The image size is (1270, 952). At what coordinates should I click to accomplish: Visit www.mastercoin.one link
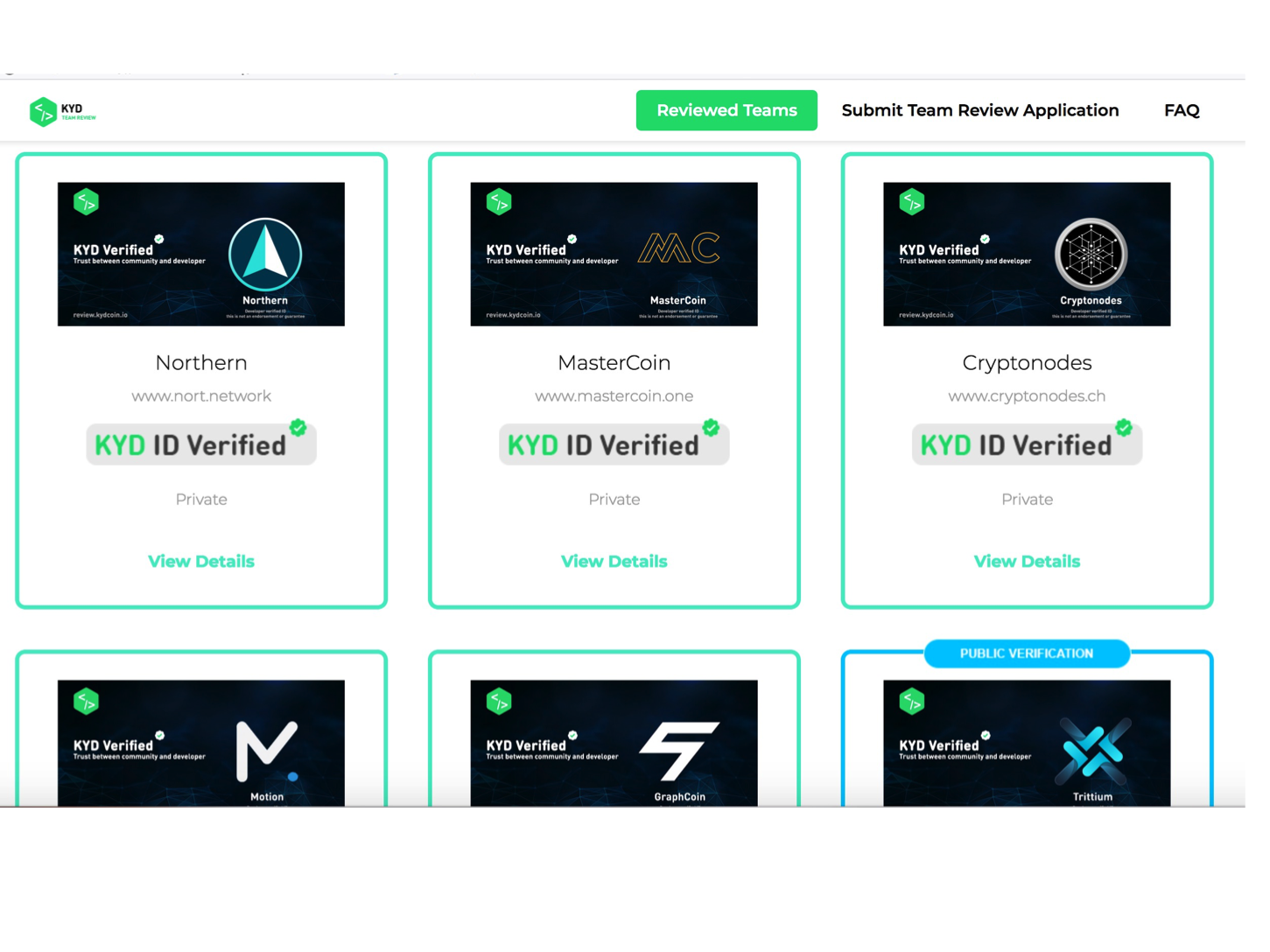[614, 395]
